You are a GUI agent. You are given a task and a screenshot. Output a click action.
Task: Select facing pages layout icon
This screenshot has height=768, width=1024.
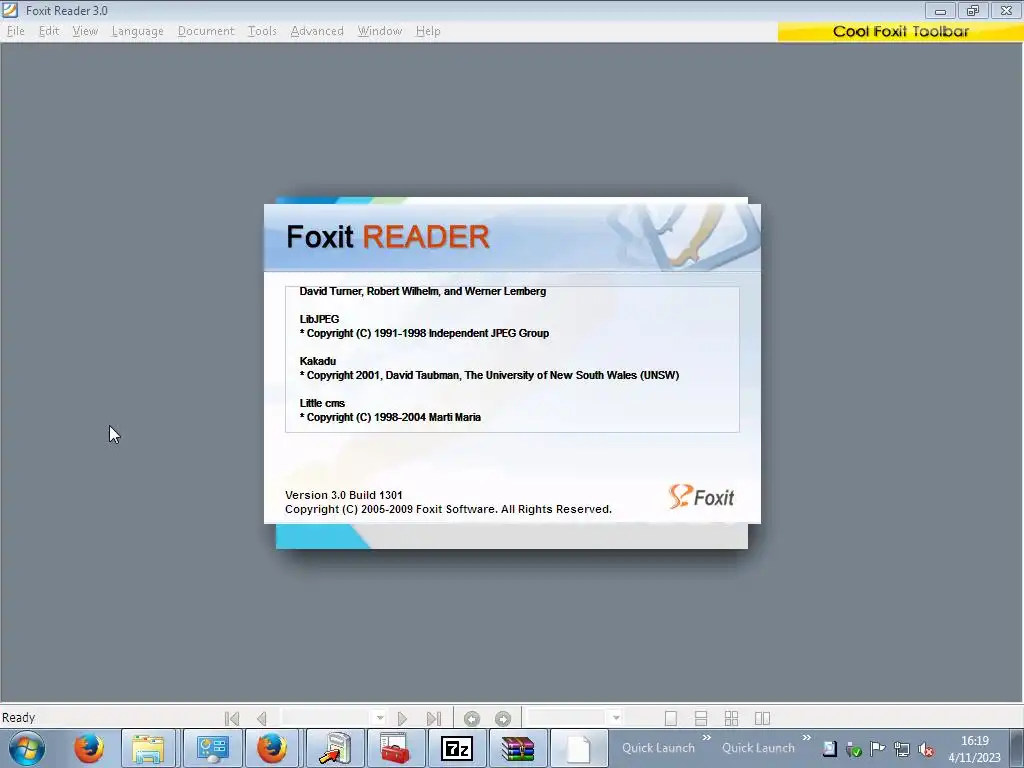pyautogui.click(x=762, y=718)
